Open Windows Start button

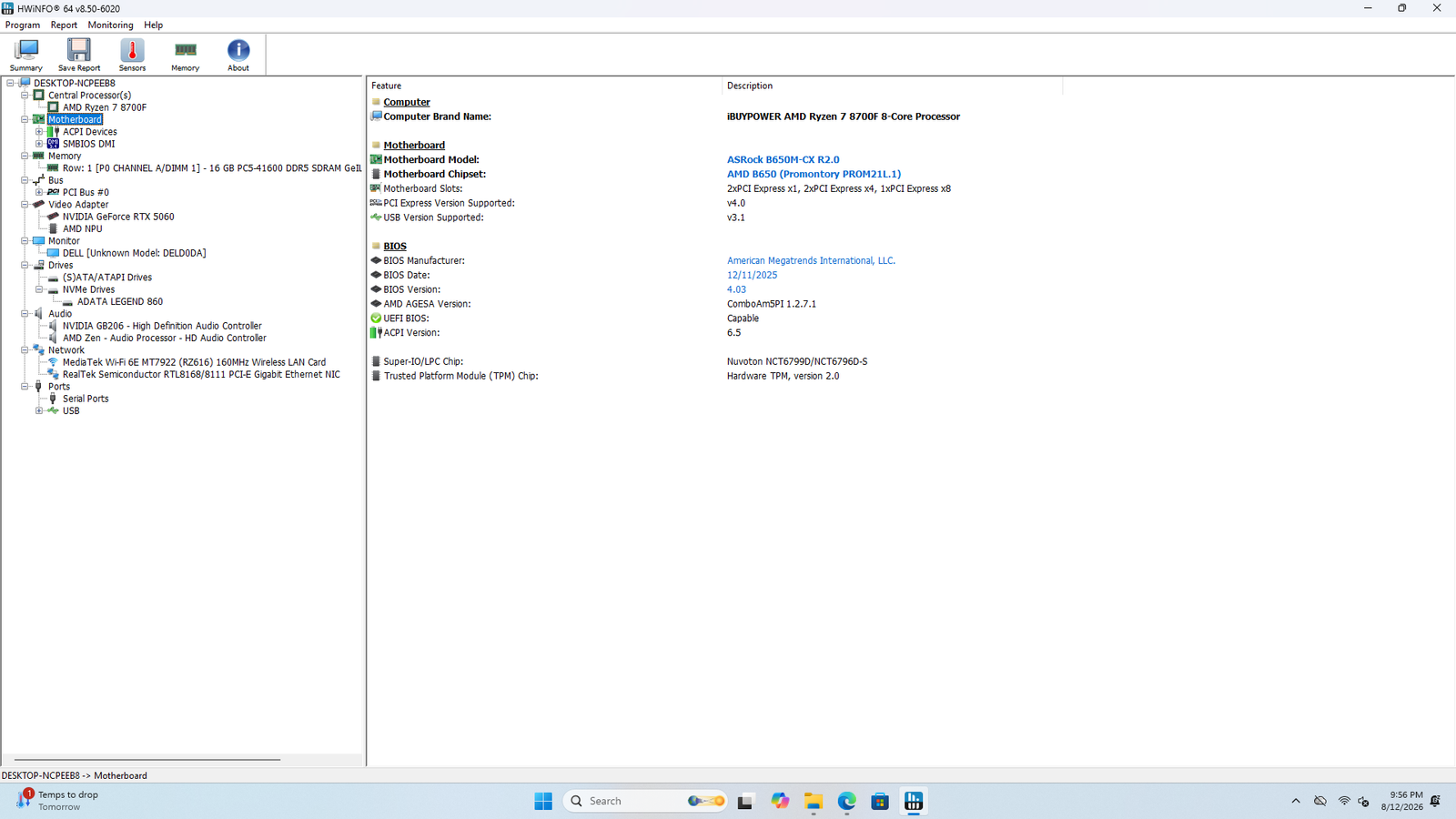click(x=543, y=801)
